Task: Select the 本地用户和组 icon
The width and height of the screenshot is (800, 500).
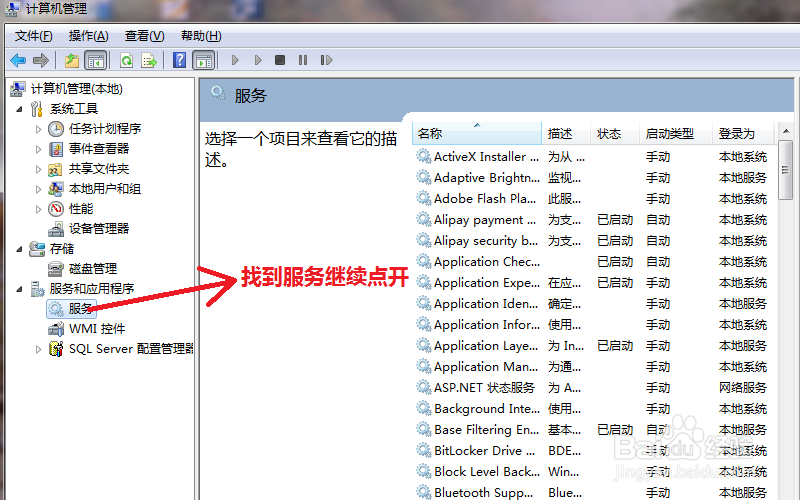Action: coord(56,189)
